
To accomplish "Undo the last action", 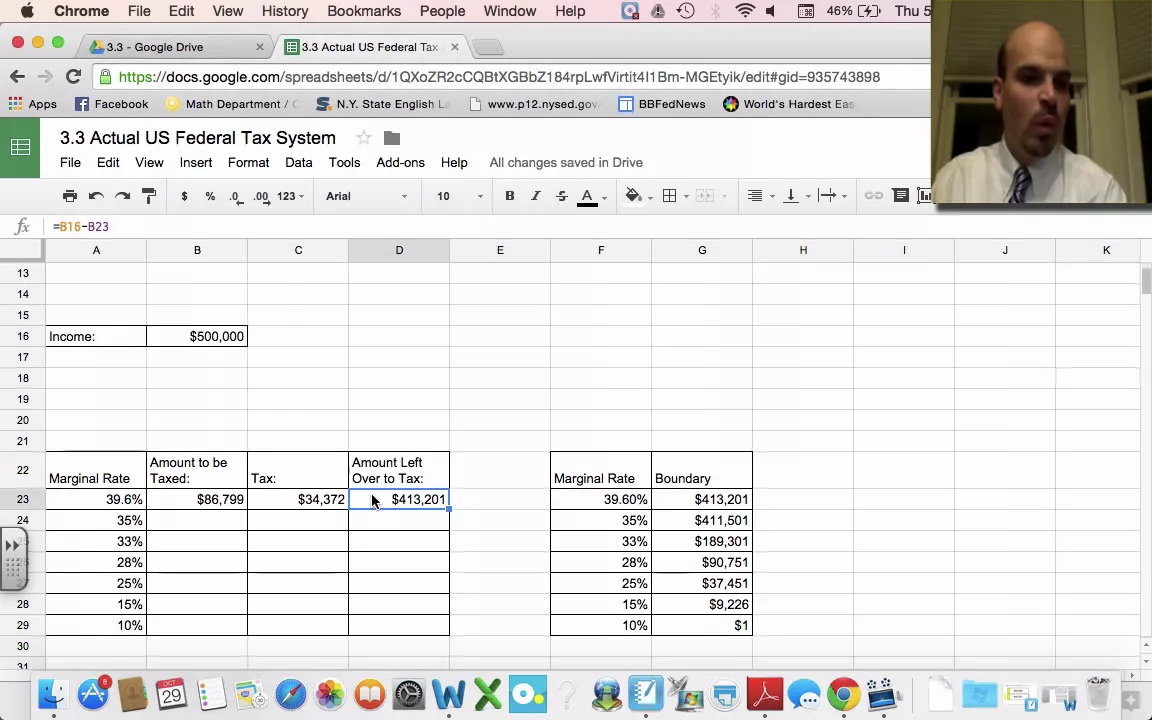I will [x=96, y=196].
